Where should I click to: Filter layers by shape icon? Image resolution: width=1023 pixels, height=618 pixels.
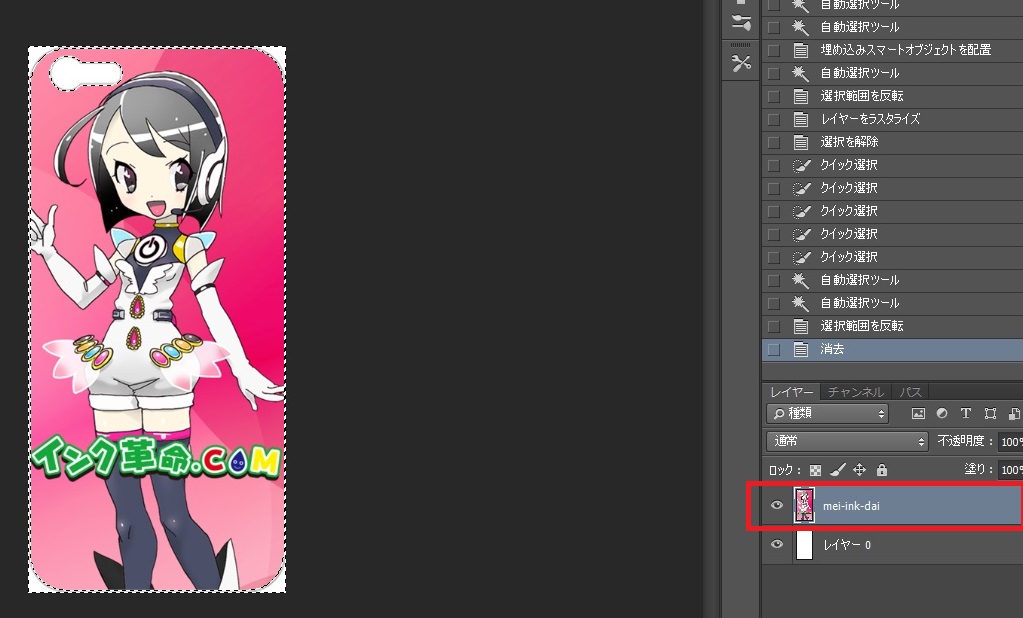[x=990, y=413]
